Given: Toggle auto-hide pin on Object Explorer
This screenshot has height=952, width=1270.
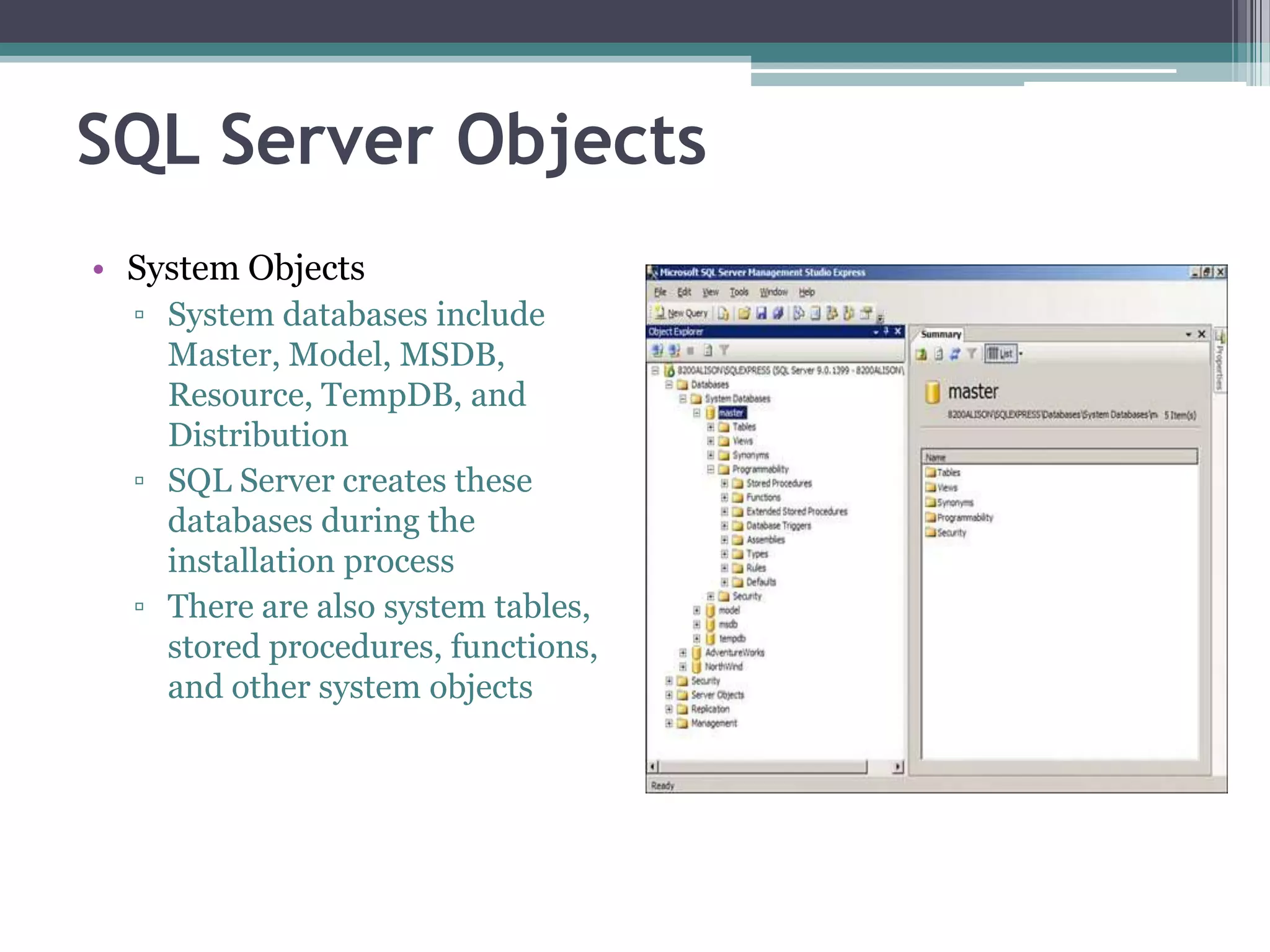Looking at the screenshot, I should coord(886,332).
